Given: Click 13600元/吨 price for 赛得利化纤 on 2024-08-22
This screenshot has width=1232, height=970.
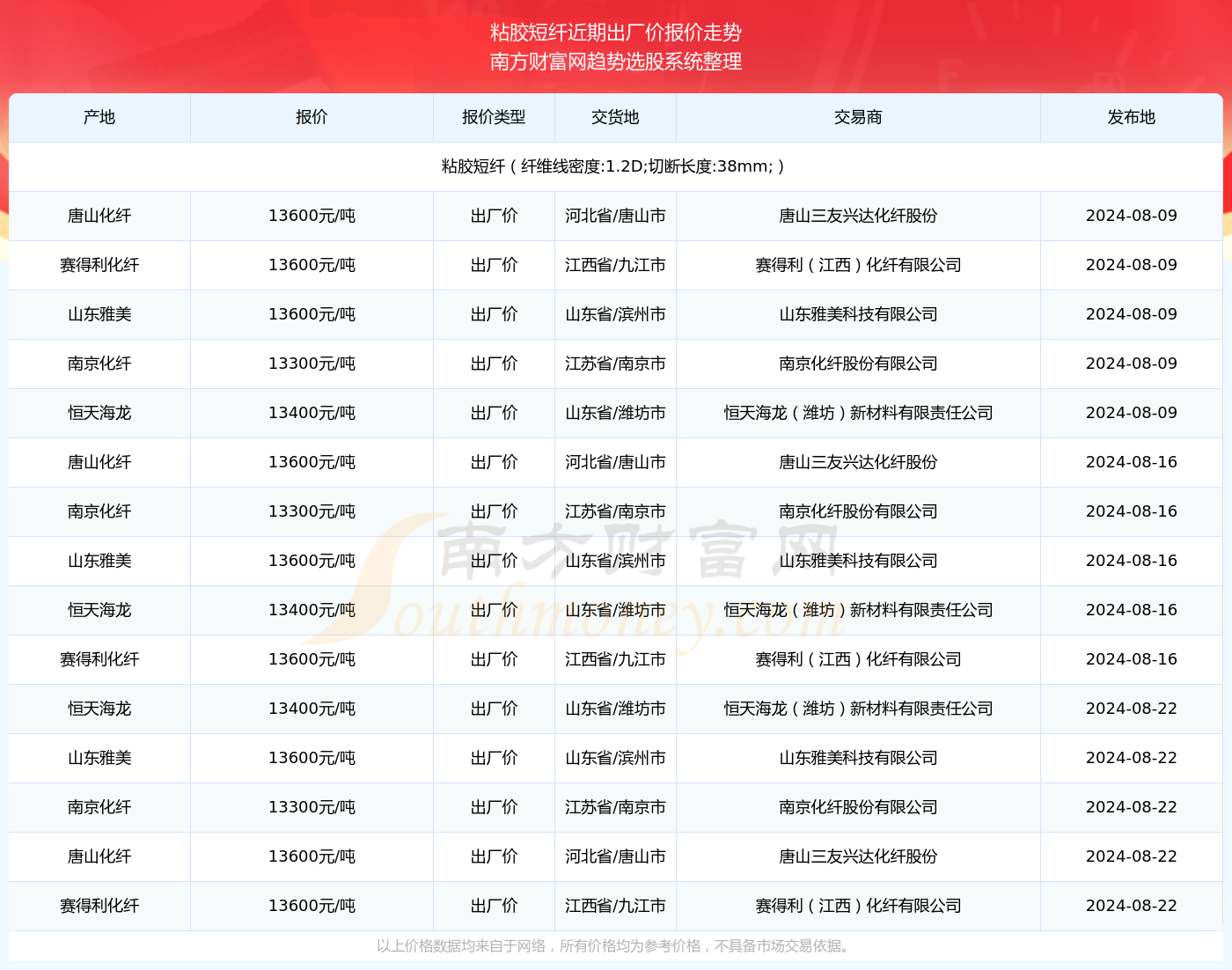Looking at the screenshot, I should tap(312, 906).
